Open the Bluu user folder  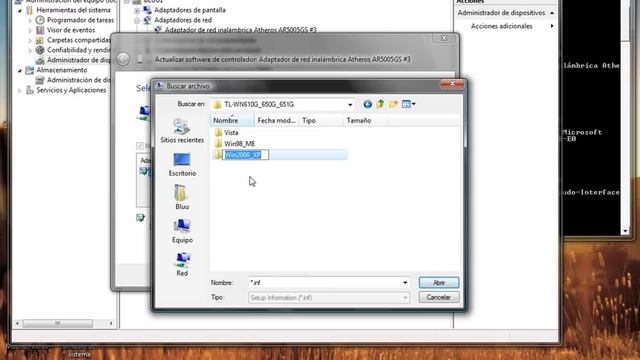(182, 198)
